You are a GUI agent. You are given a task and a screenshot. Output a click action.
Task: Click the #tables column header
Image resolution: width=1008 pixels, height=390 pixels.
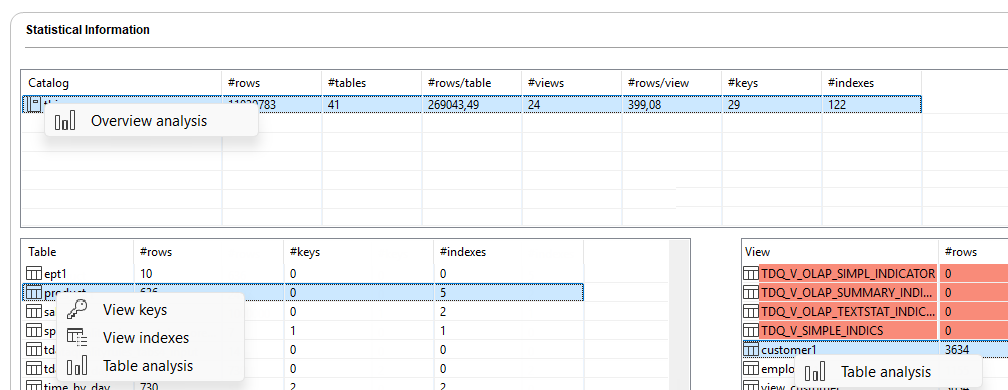pyautogui.click(x=372, y=83)
